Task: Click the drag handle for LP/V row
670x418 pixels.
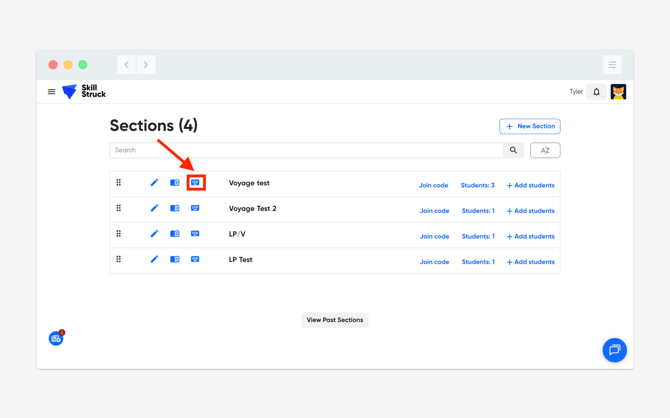Action: pyautogui.click(x=119, y=234)
